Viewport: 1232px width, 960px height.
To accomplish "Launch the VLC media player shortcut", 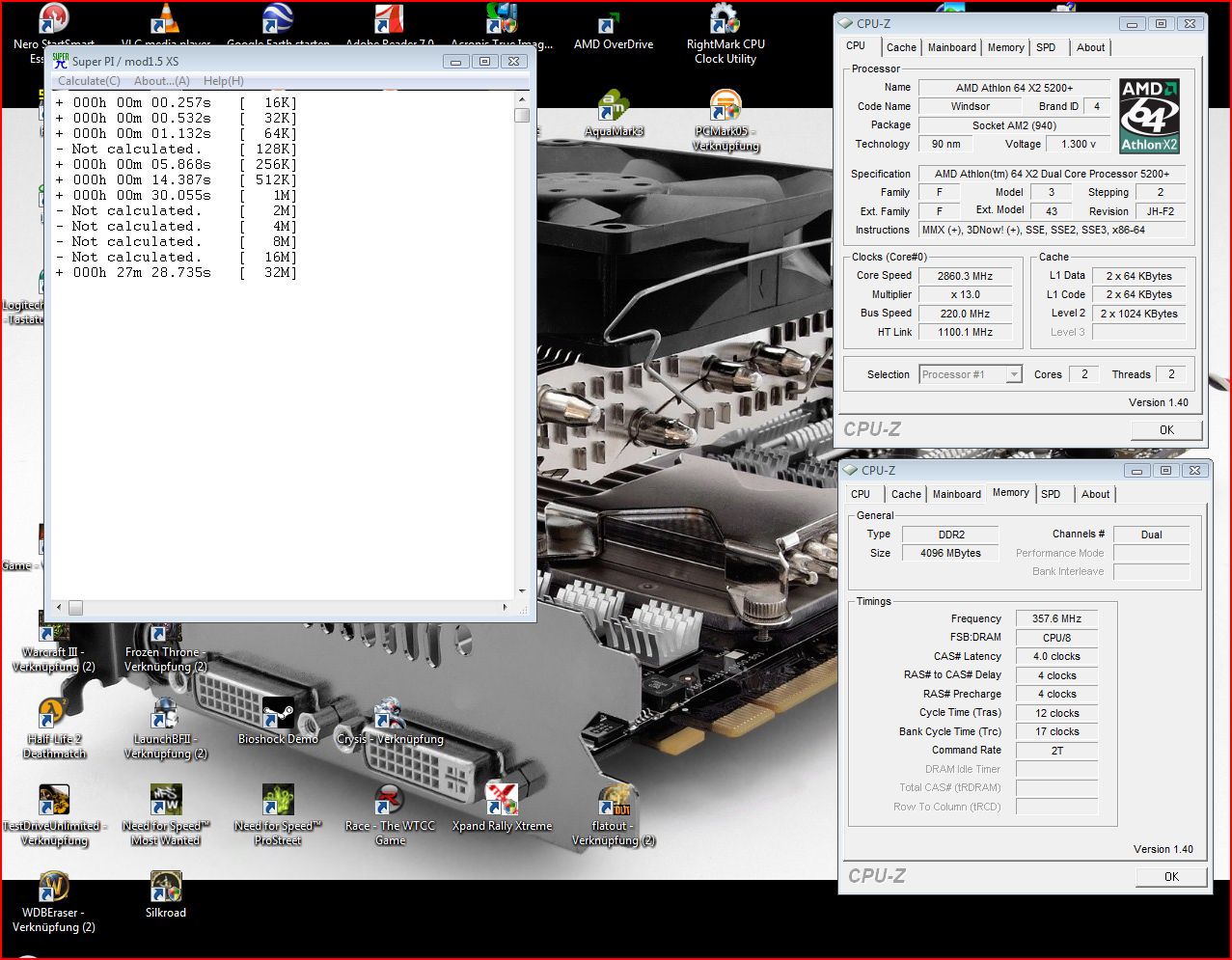I will 166,19.
